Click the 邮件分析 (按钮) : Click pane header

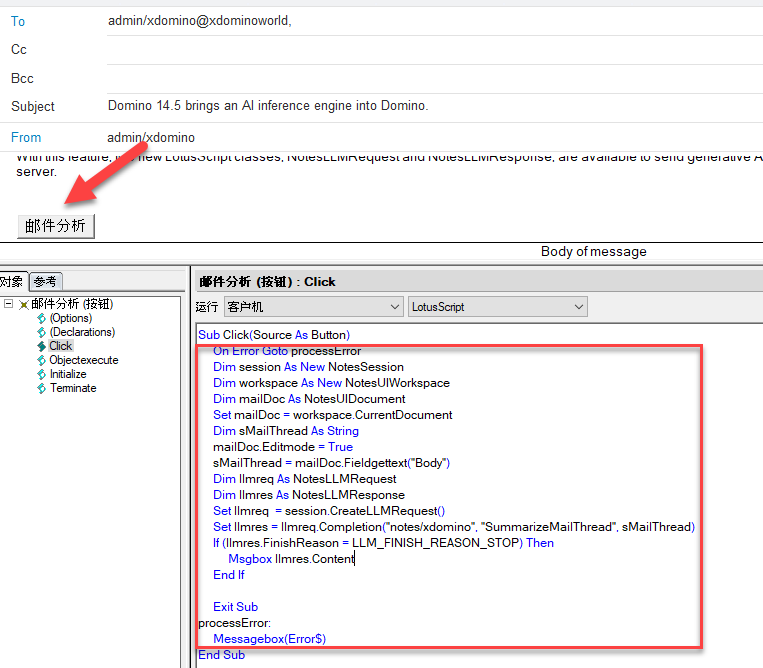click(x=267, y=282)
